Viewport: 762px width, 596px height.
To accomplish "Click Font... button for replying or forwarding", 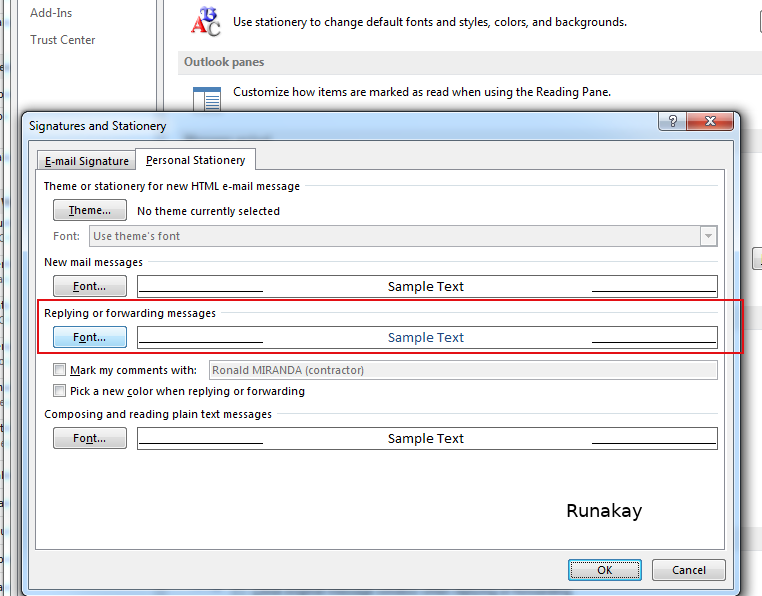I will [x=90, y=337].
